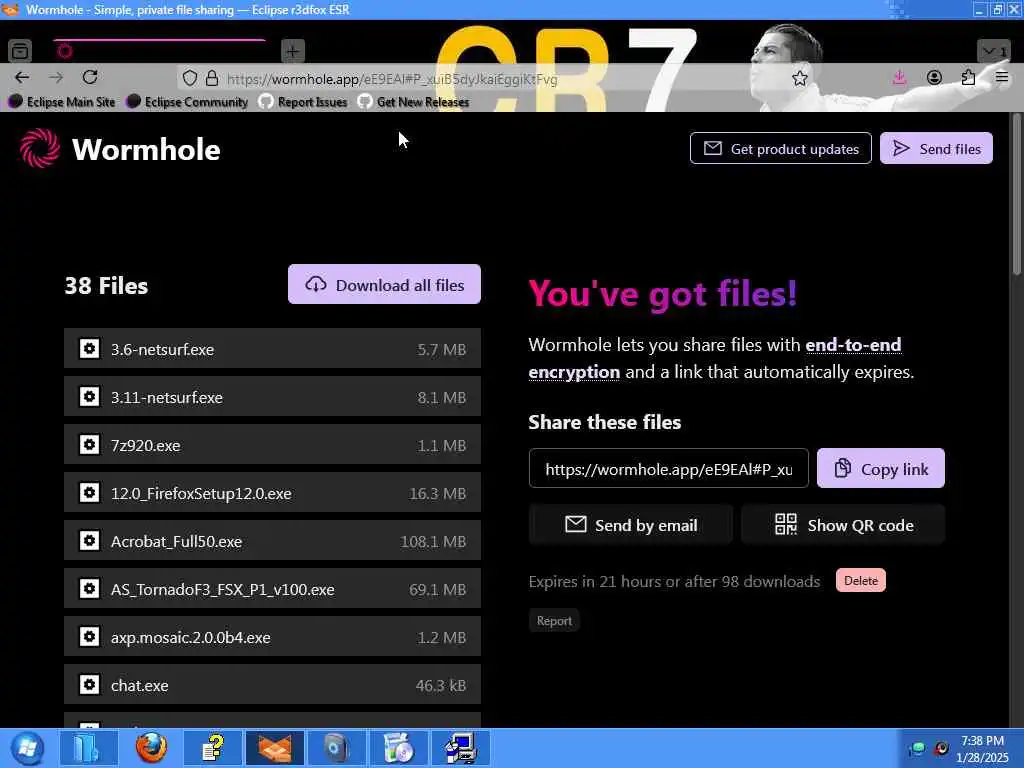This screenshot has height=768, width=1024.
Task: Click the Report button
Action: [x=554, y=620]
